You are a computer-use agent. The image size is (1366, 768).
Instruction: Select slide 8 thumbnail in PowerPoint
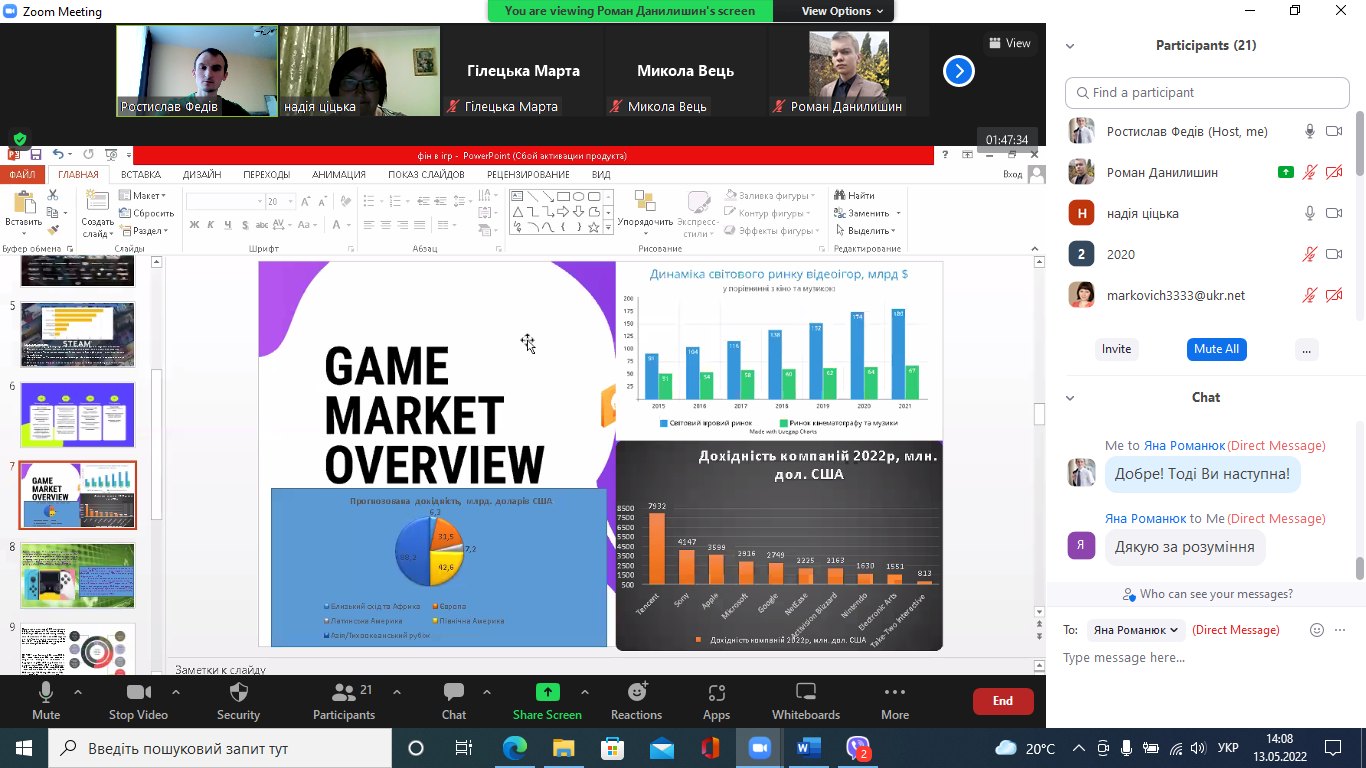coord(77,575)
